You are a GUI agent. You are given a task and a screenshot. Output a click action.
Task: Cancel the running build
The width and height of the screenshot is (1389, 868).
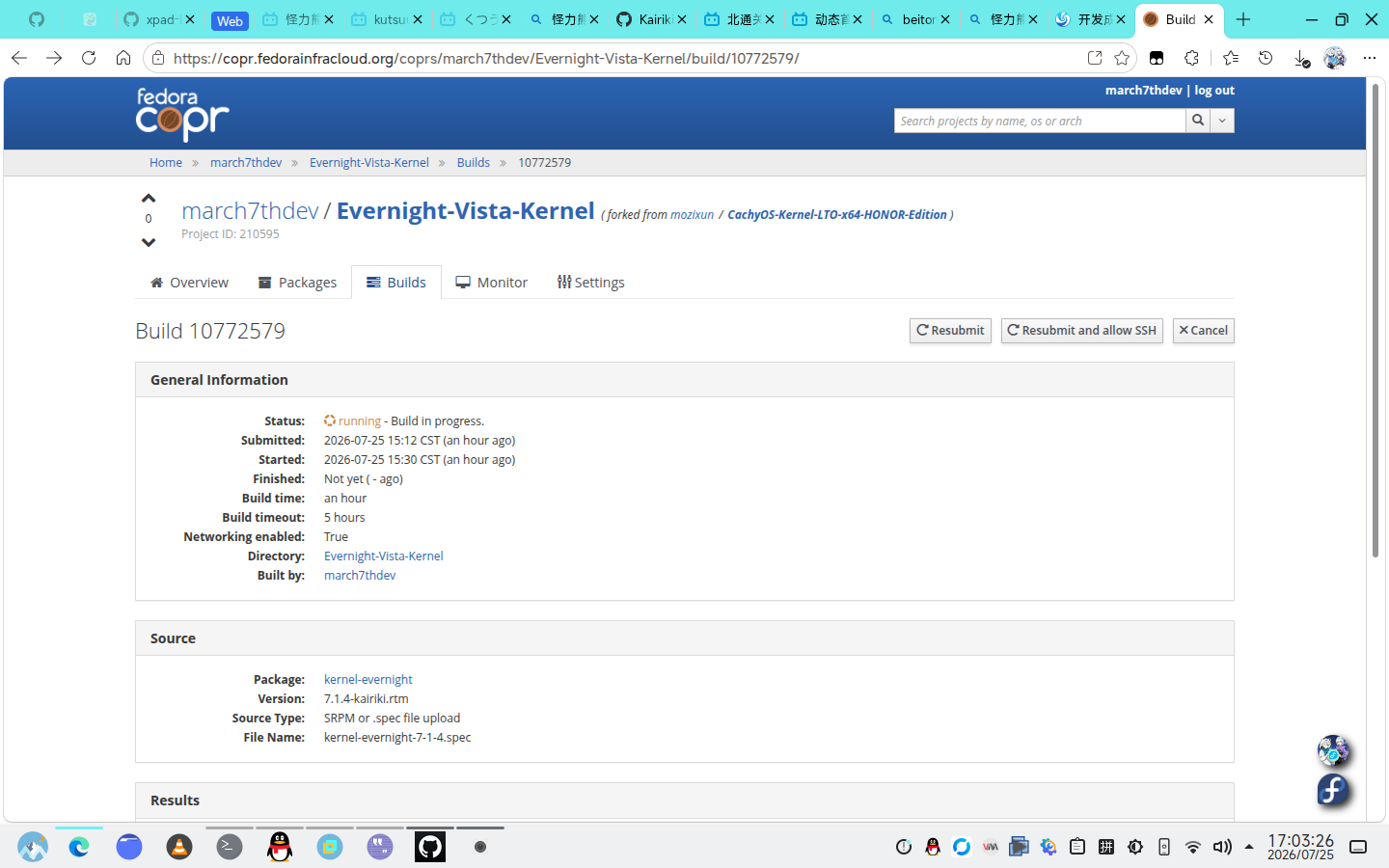(x=1203, y=331)
